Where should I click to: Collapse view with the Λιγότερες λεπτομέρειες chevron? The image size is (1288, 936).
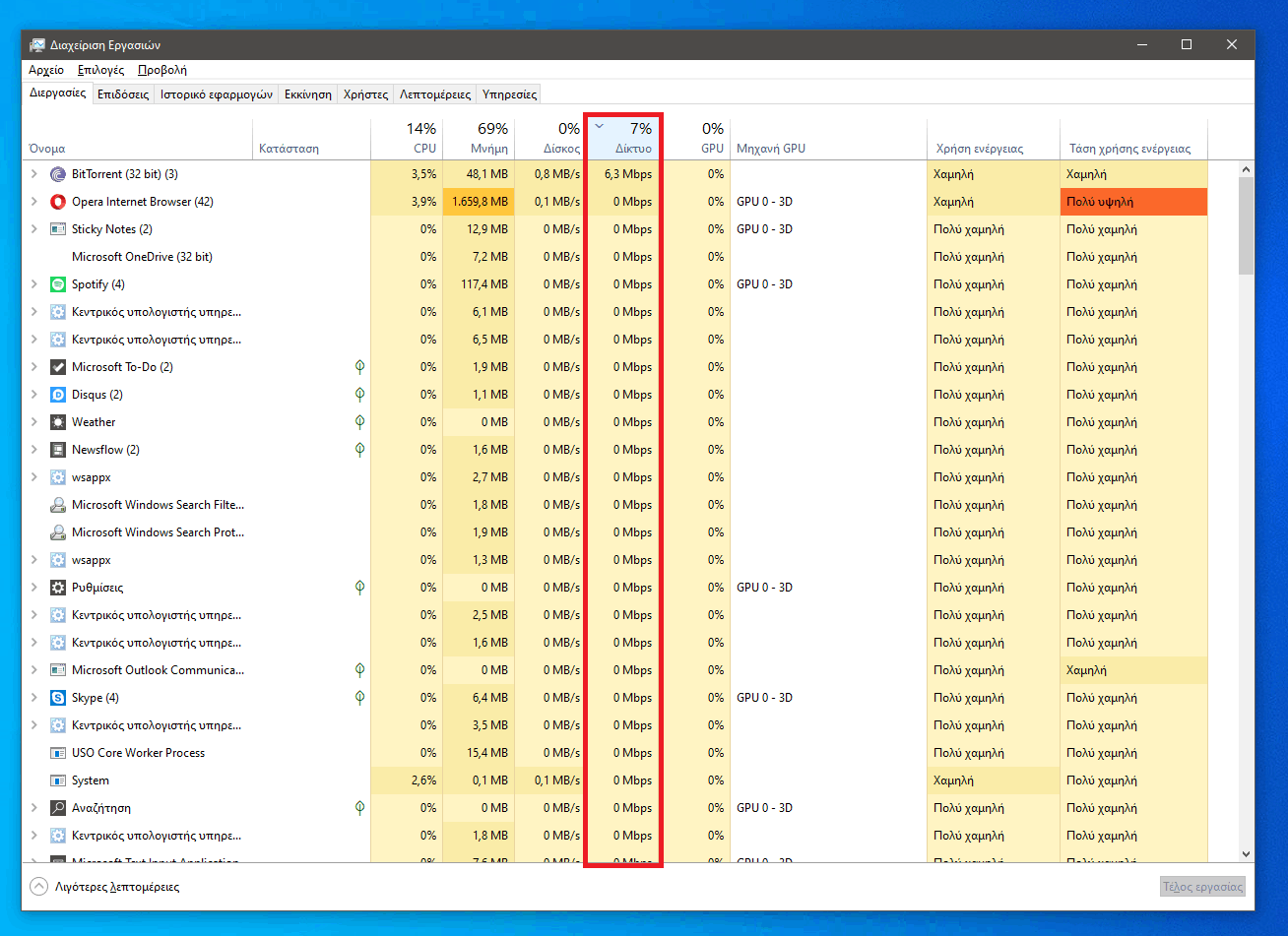(x=38, y=887)
